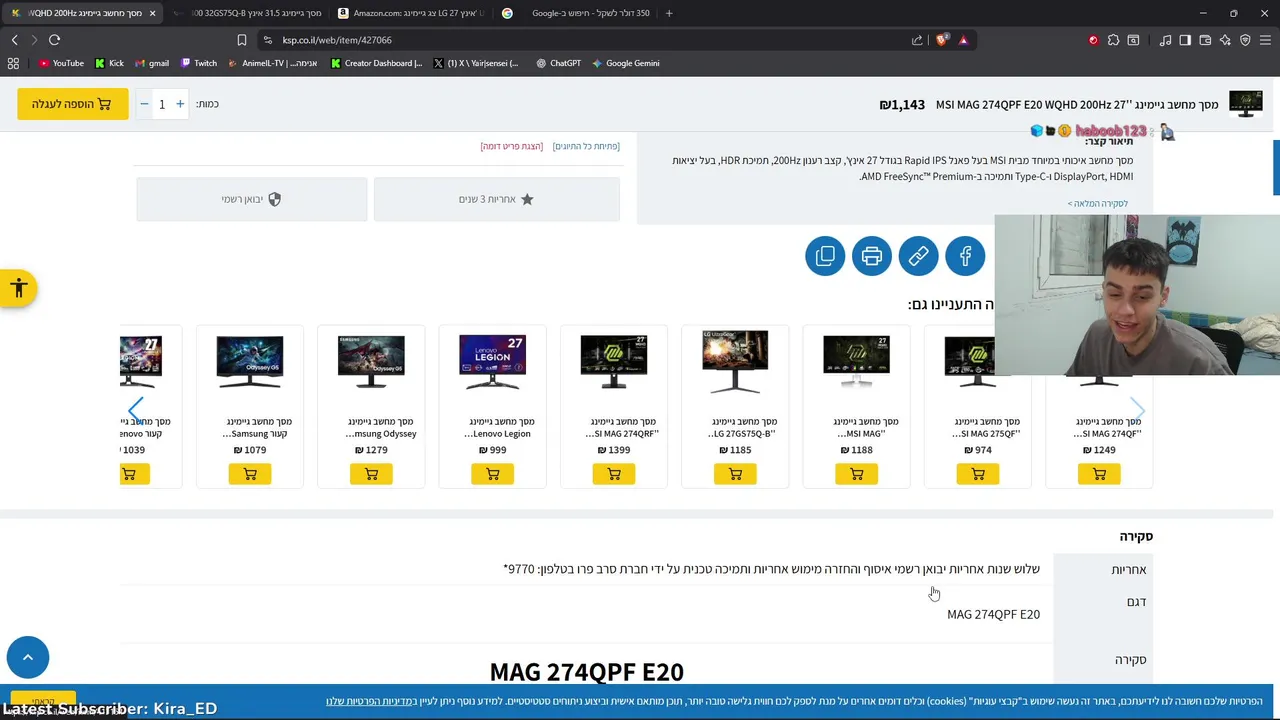Add the ₪1399 MSI MAG 274QRF to the cart
Image resolution: width=1280 pixels, height=720 pixels.
click(x=614, y=474)
